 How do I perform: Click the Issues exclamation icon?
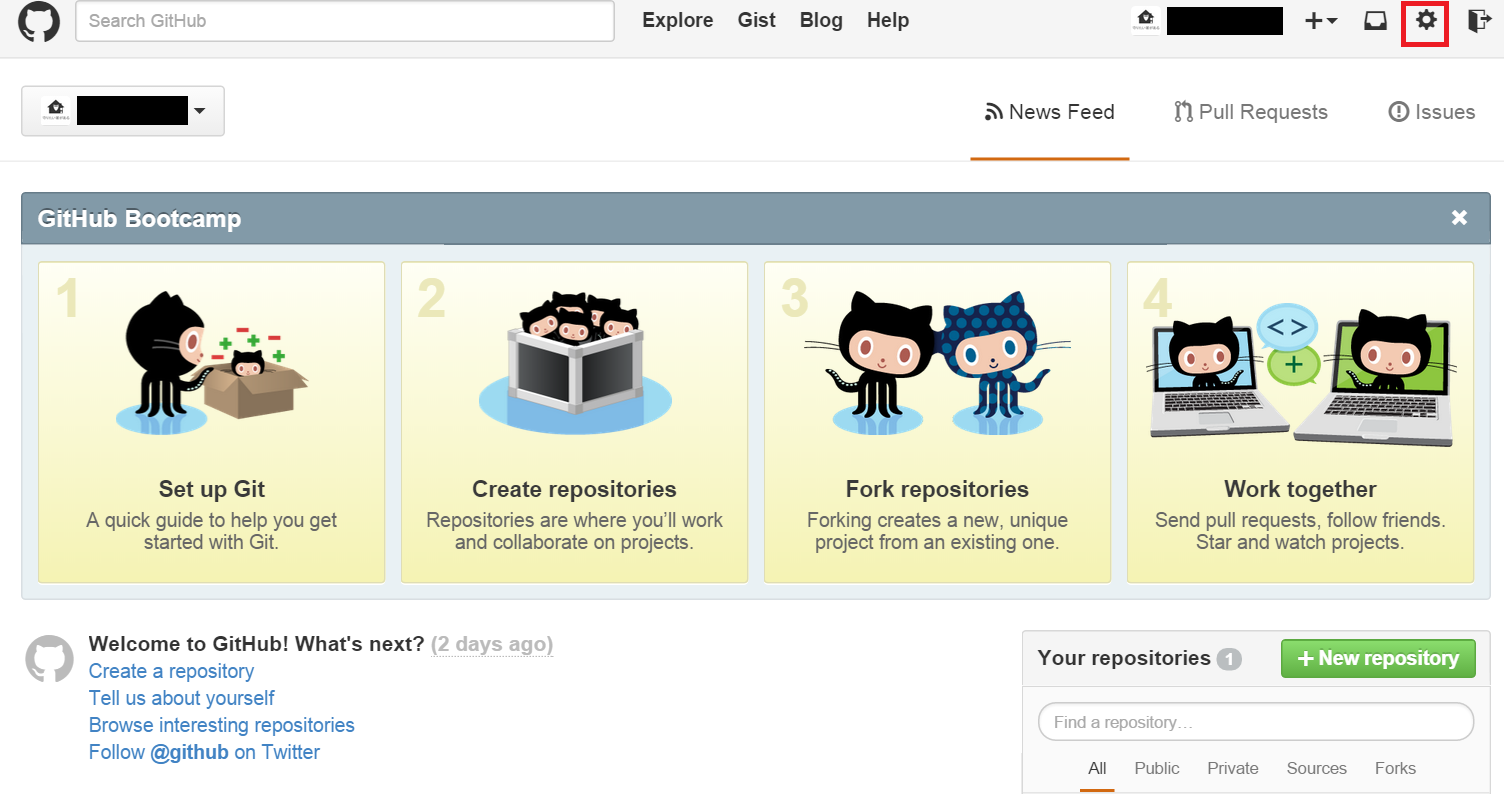[x=1398, y=111]
